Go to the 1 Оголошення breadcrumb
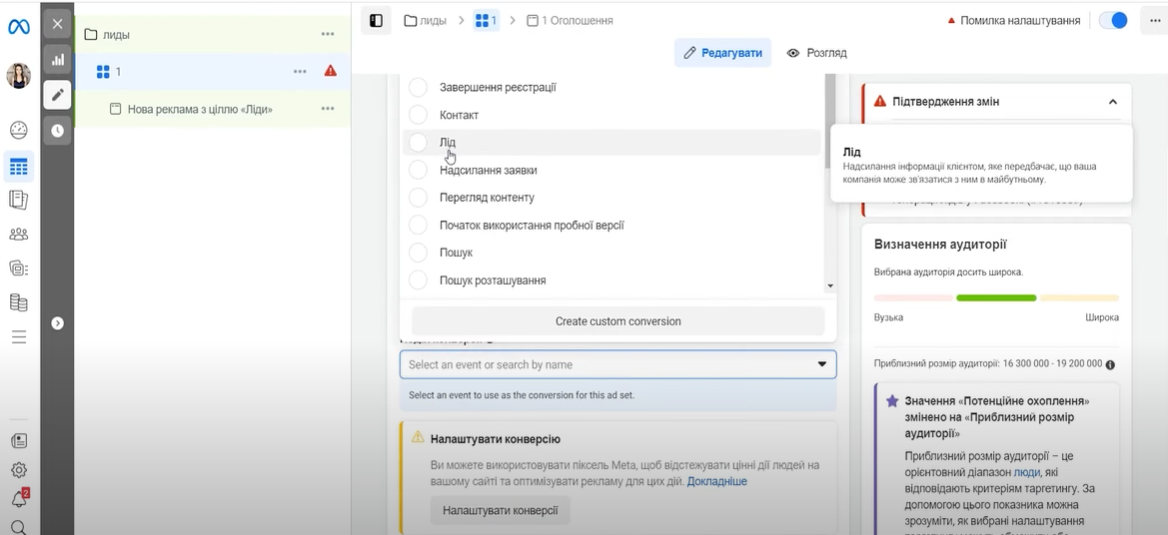1168x535 pixels. [x=570, y=21]
